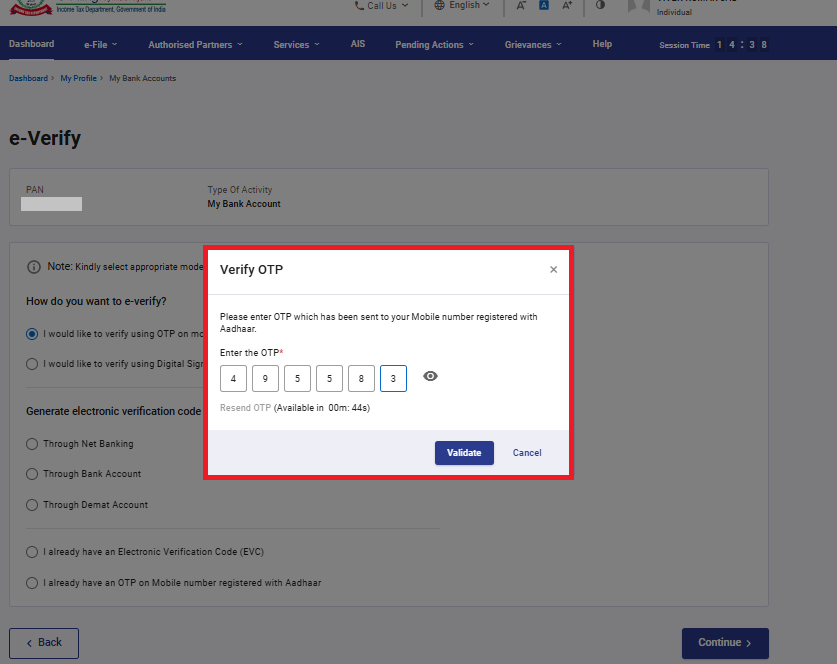
Task: Expand the e-File menu
Action: tap(101, 45)
